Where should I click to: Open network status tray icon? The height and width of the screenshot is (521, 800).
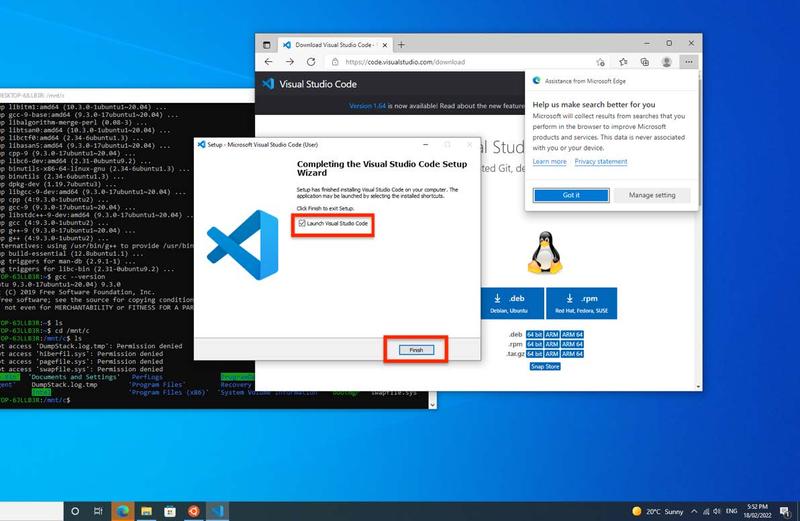pos(706,511)
